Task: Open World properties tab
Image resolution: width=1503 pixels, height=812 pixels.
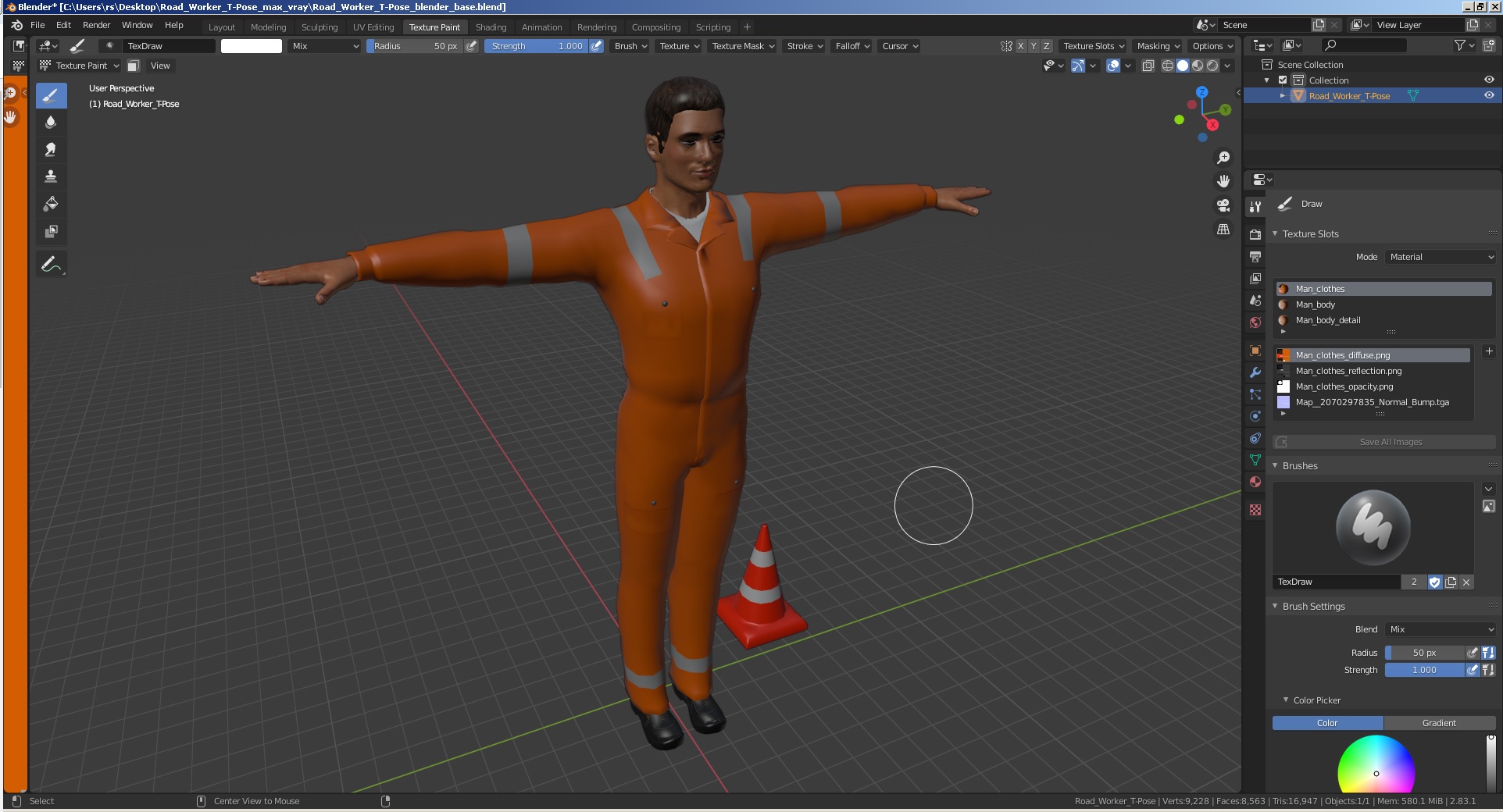Action: pos(1255,322)
